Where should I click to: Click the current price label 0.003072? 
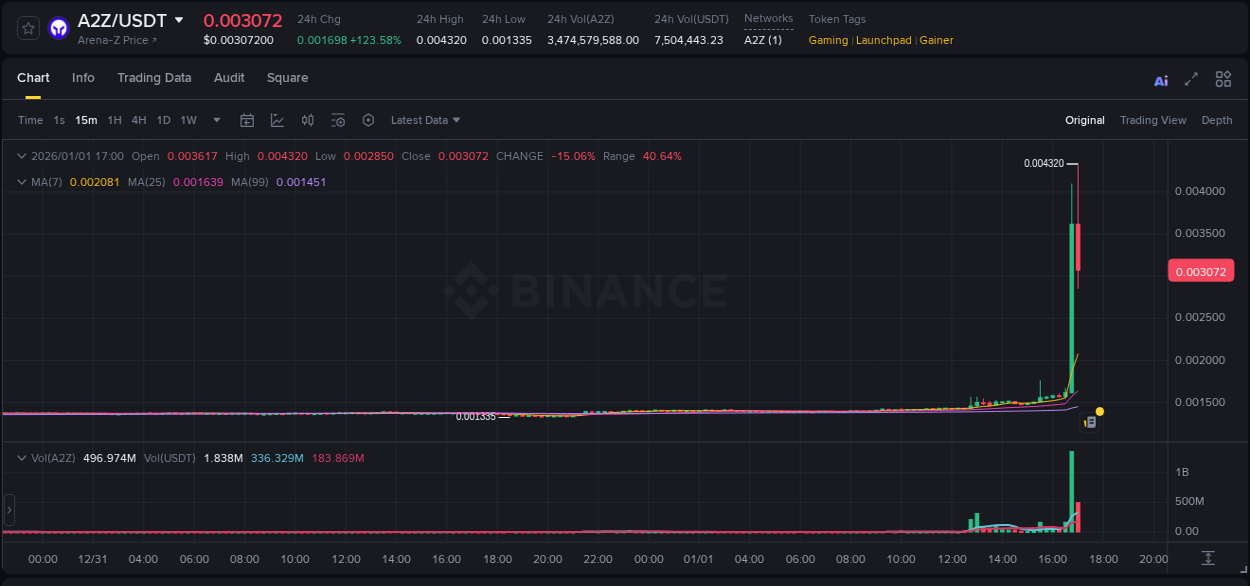coord(1200,270)
